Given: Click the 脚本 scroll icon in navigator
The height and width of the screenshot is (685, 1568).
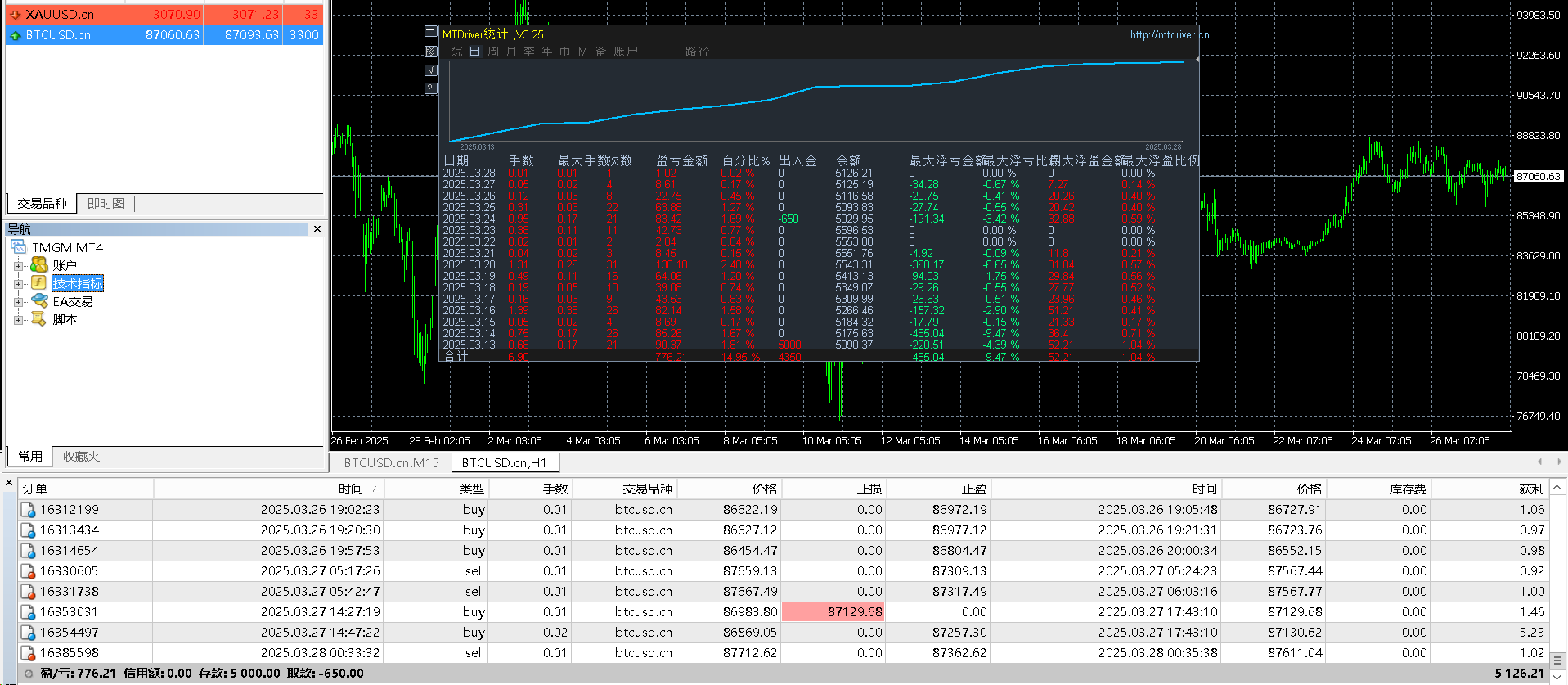Looking at the screenshot, I should [38, 319].
